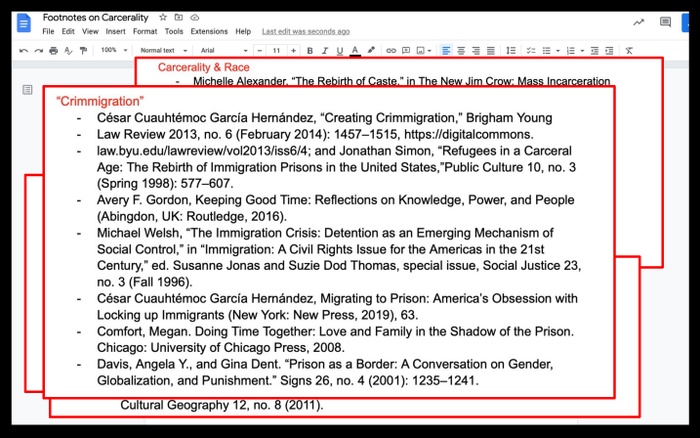Redo the last undone action
The image size is (700, 438).
tap(39, 51)
